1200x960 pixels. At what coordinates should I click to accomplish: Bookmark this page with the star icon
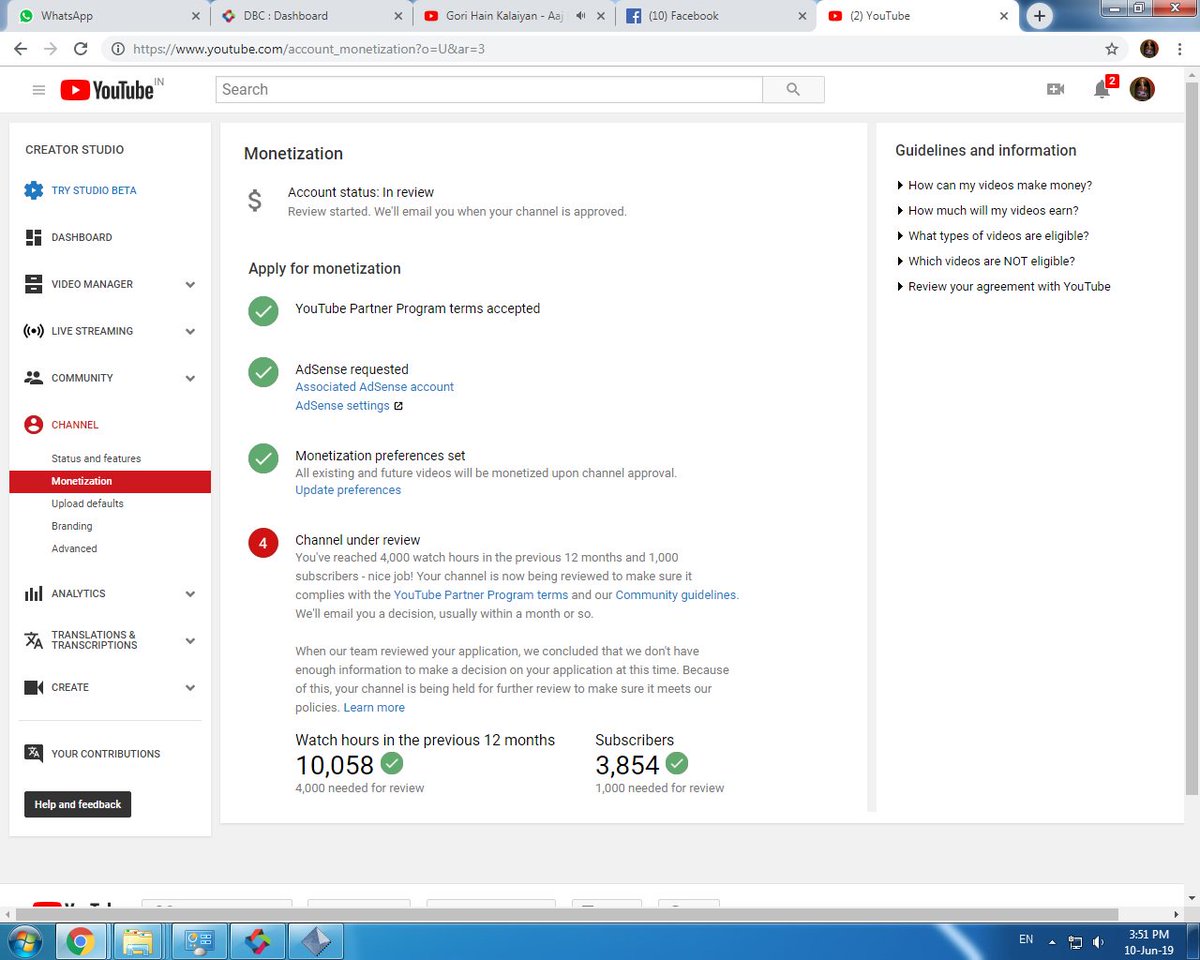point(1112,48)
